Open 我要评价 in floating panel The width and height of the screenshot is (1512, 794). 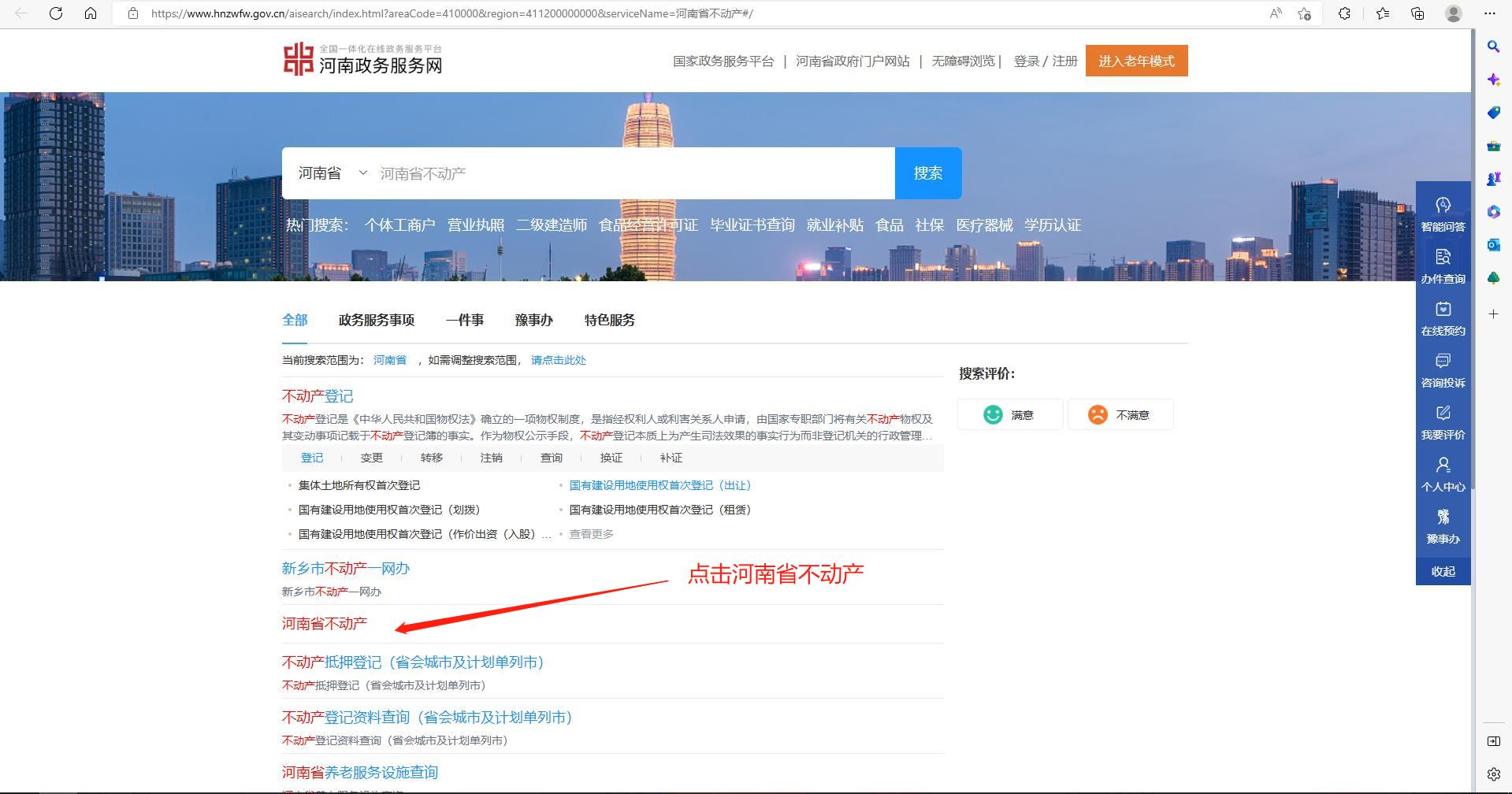[x=1443, y=422]
